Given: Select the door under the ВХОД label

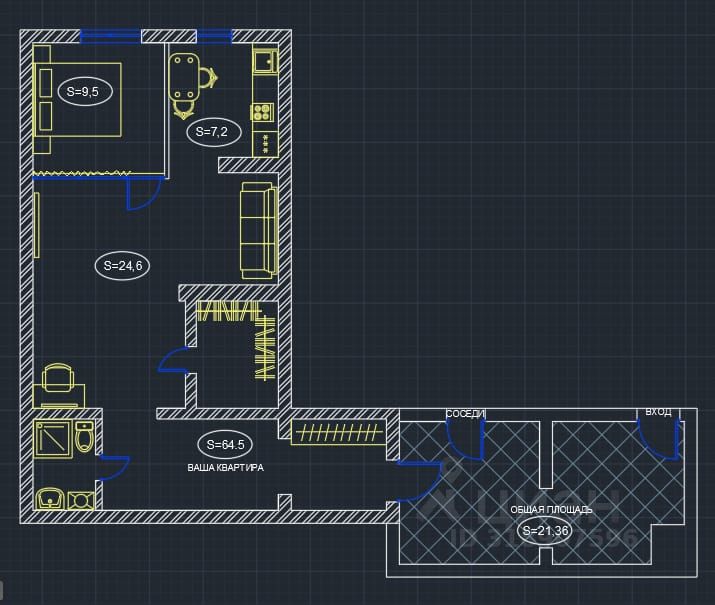Looking at the screenshot, I should coord(660,440).
